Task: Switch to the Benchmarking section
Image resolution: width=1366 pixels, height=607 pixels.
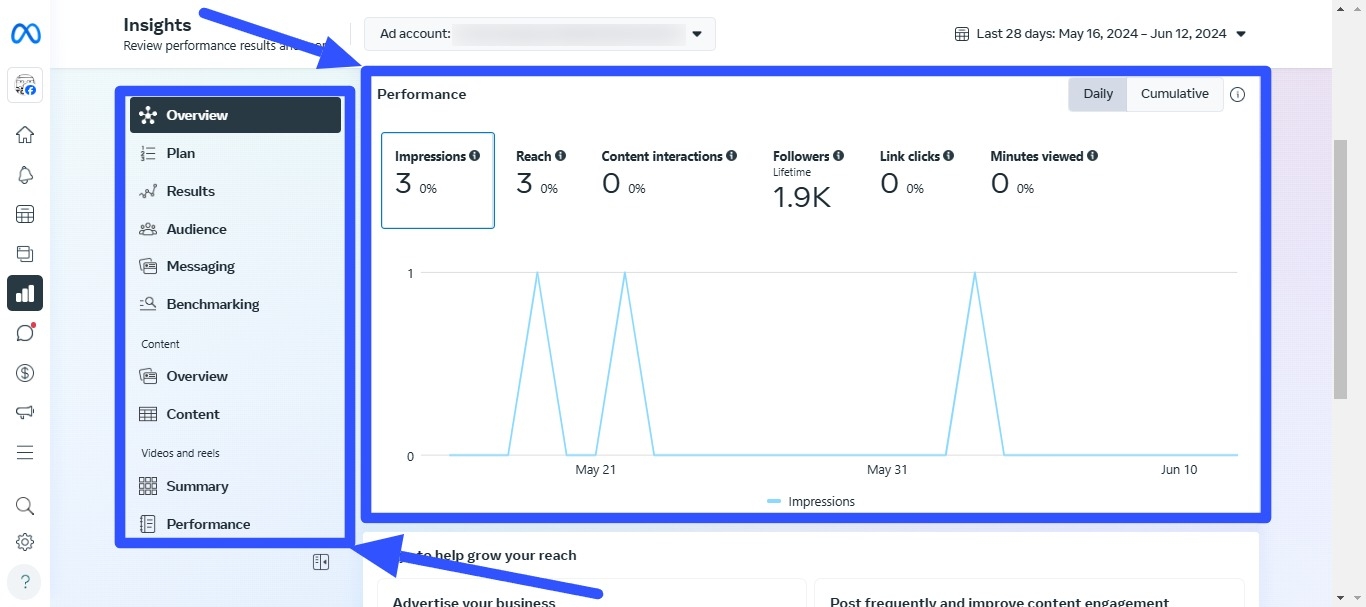Action: tap(212, 304)
